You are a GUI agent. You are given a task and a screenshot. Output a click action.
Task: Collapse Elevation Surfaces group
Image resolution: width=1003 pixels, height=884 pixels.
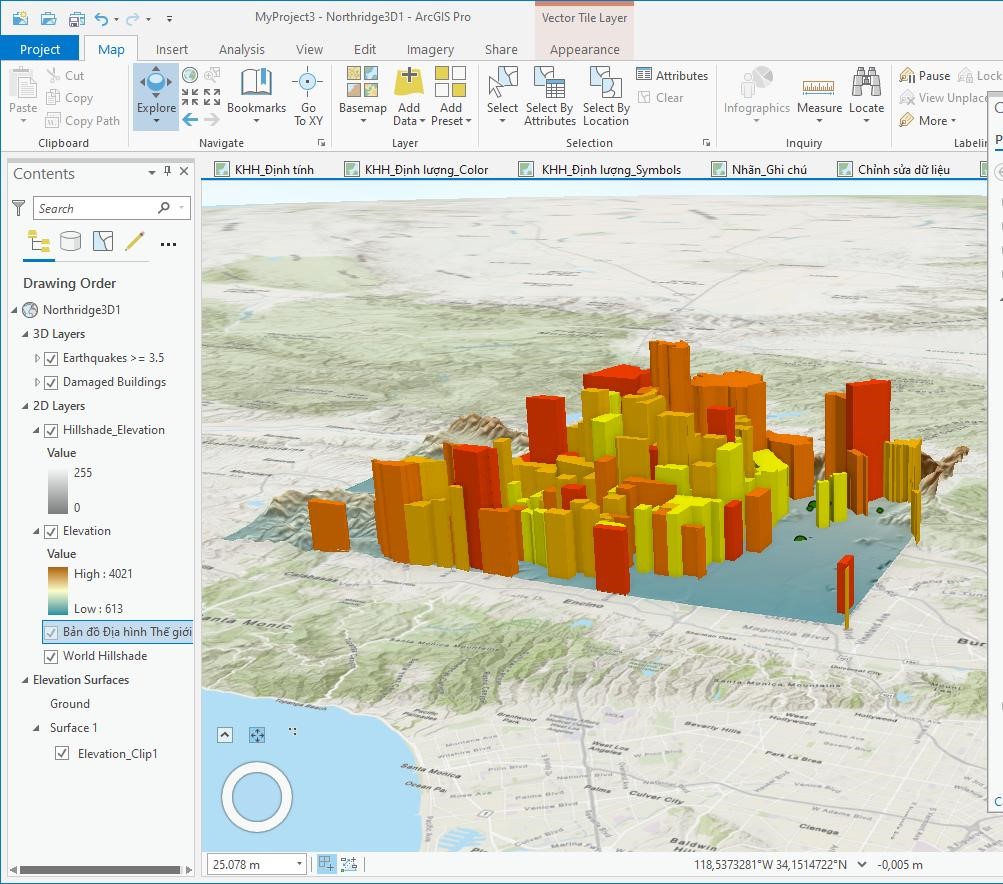click(25, 680)
